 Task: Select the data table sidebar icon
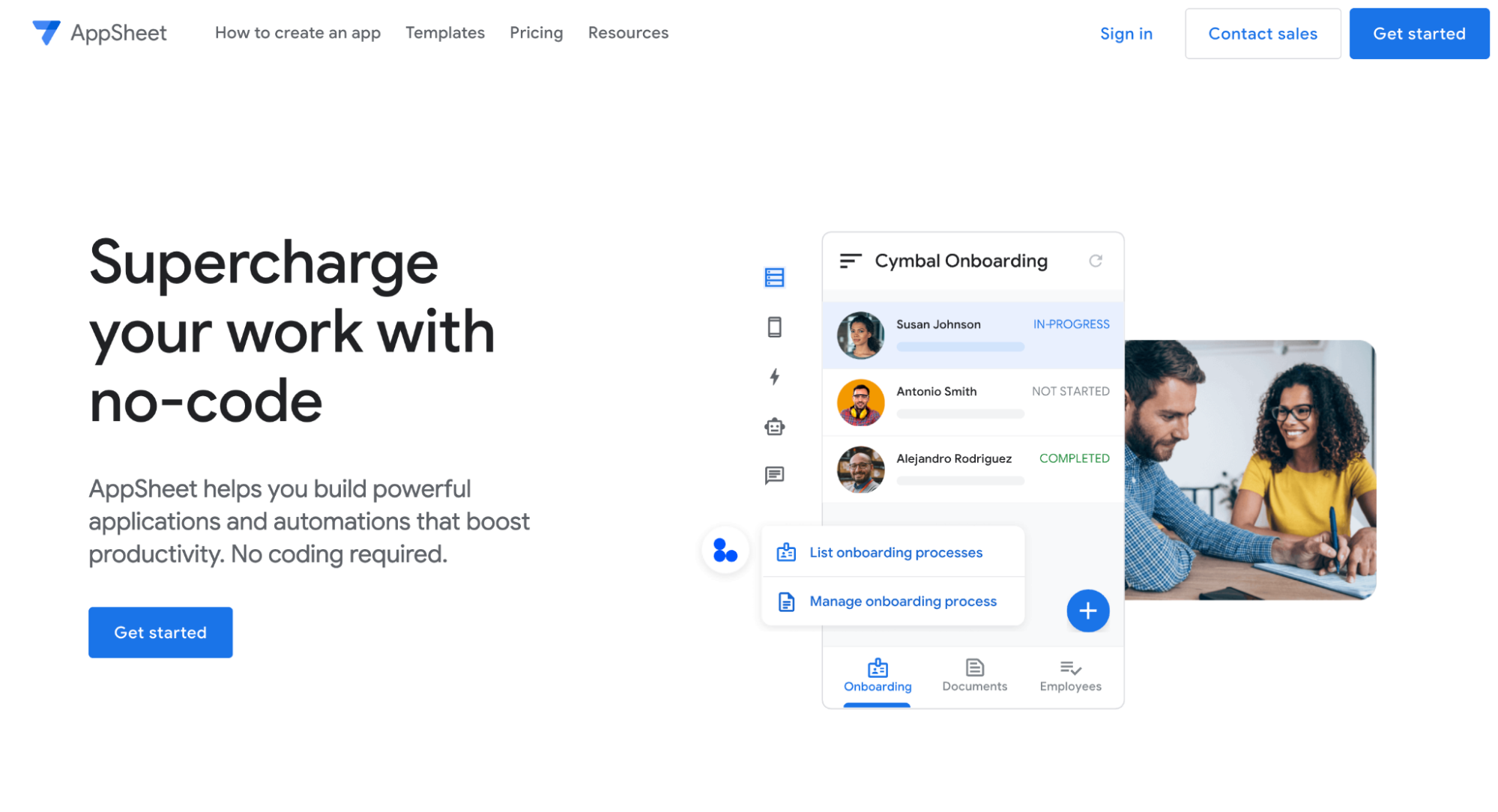coord(774,278)
